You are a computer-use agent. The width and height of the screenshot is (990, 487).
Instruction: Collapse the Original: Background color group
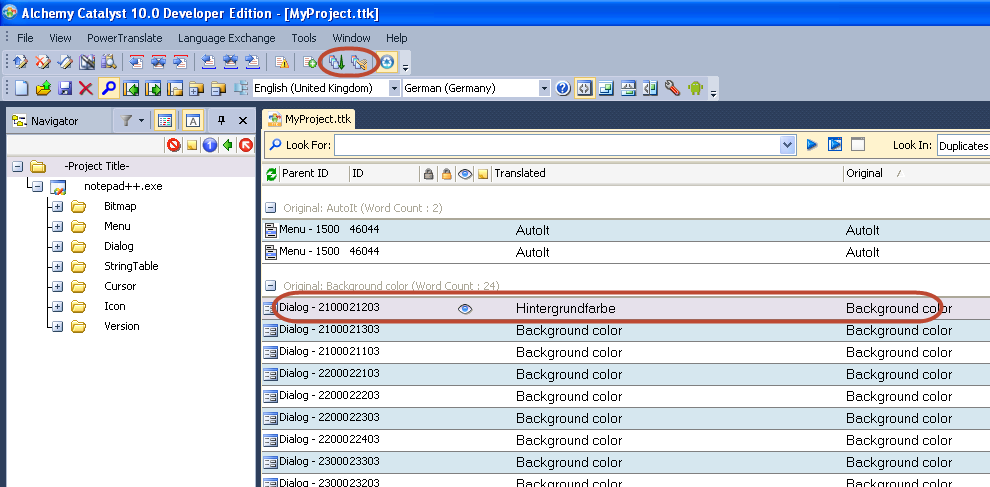(270, 286)
